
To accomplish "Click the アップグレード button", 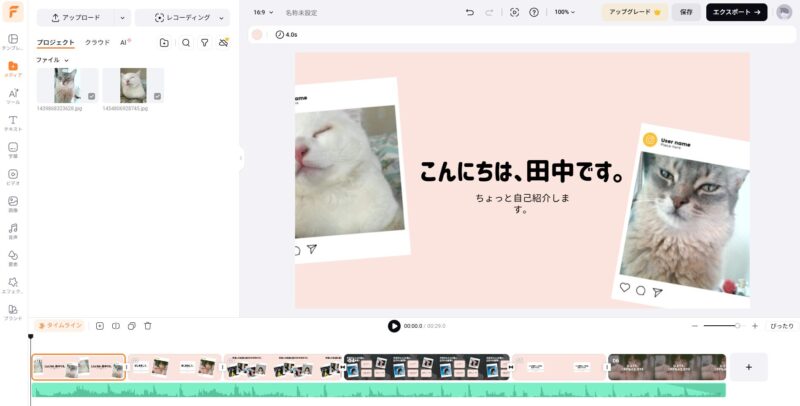I will click(634, 12).
